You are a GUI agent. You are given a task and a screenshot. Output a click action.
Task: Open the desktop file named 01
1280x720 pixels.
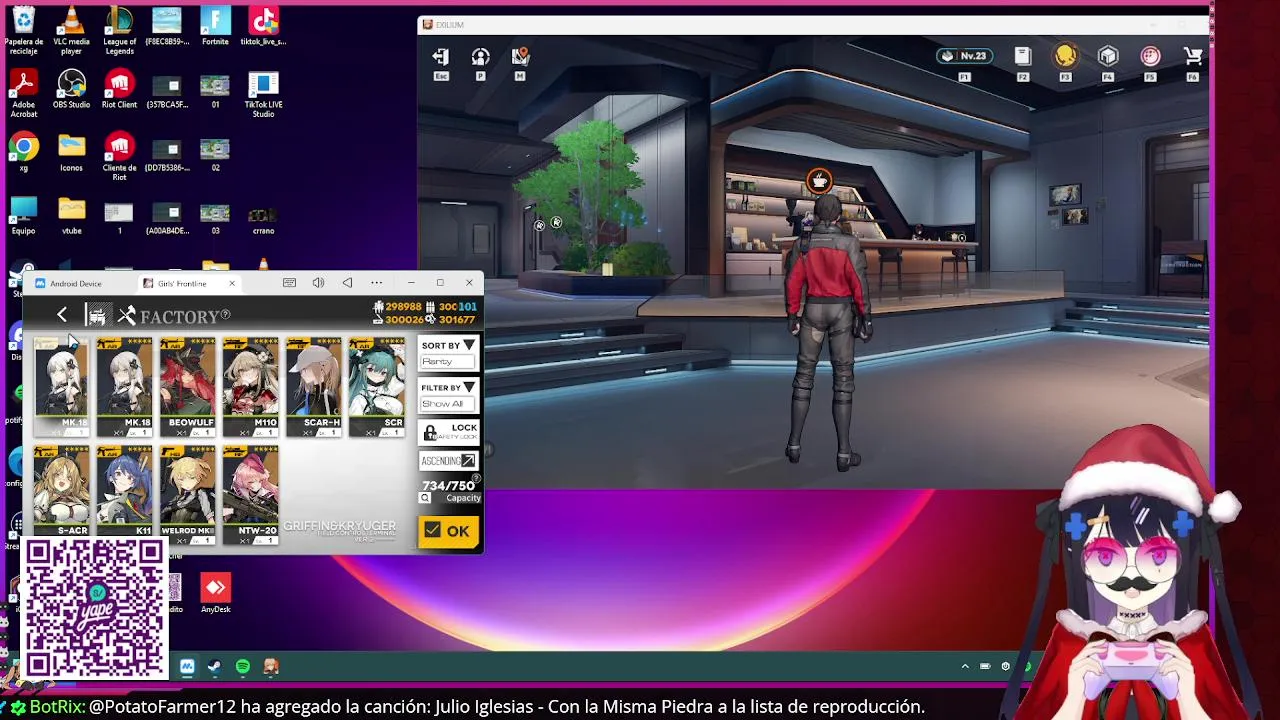tap(215, 91)
